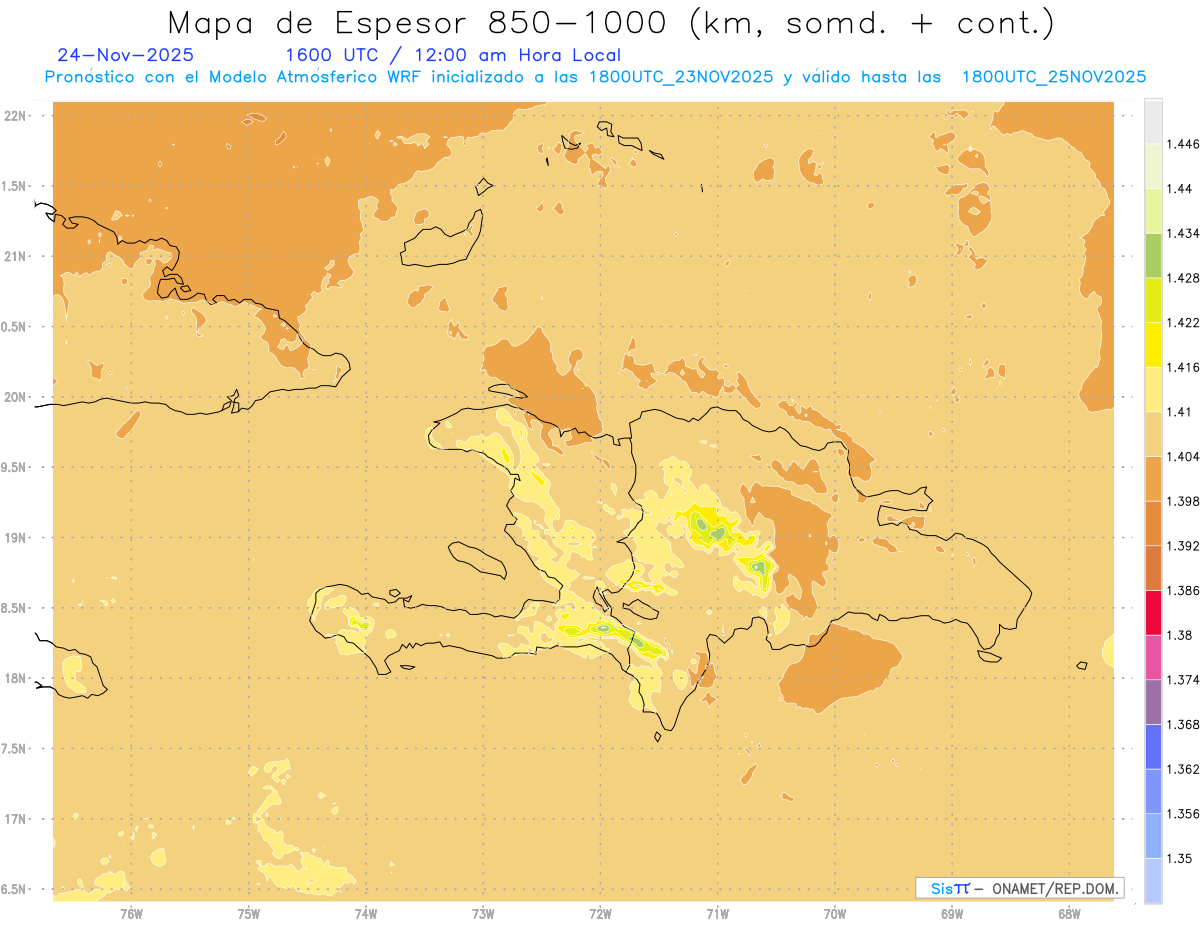The width and height of the screenshot is (1200, 927).
Task: Click the colorbar label '1.386'
Action: tap(1183, 590)
